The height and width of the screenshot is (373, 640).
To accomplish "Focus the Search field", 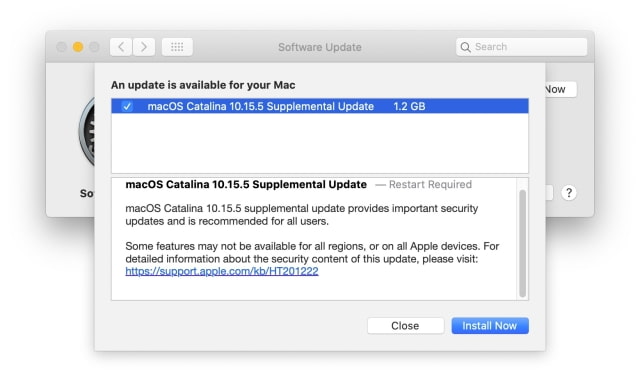I will 521,47.
